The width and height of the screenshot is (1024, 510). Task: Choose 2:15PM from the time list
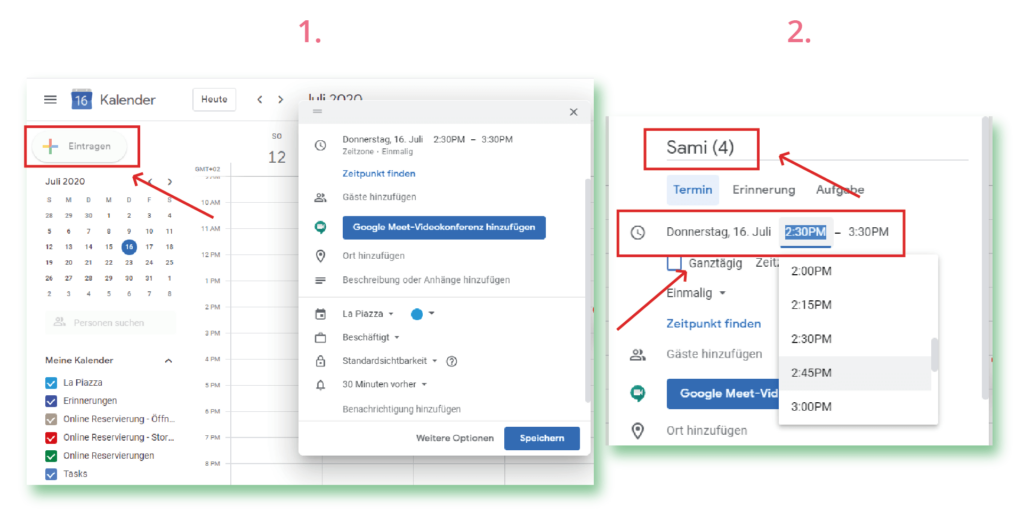(x=855, y=305)
